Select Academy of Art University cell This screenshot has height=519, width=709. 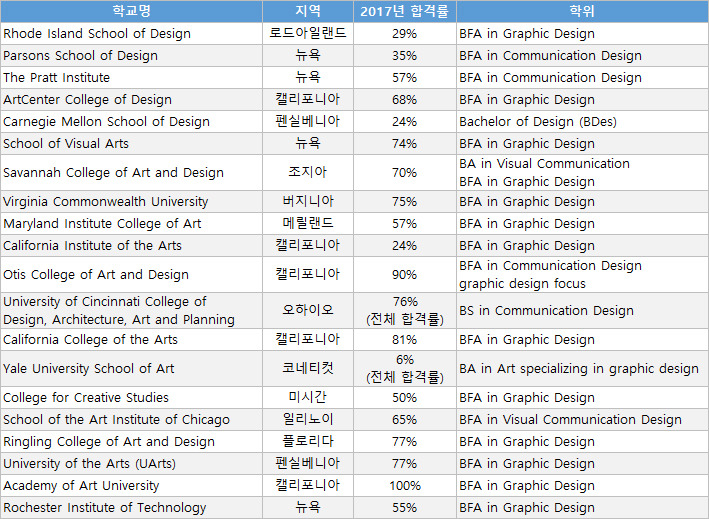pyautogui.click(x=131, y=486)
